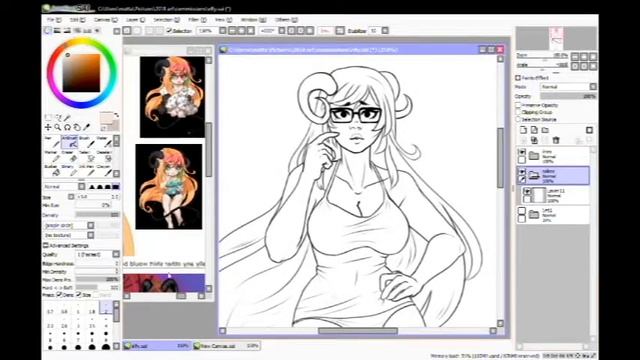Open the layer blending Mode dropdown
640x360 pixels.
click(568, 87)
